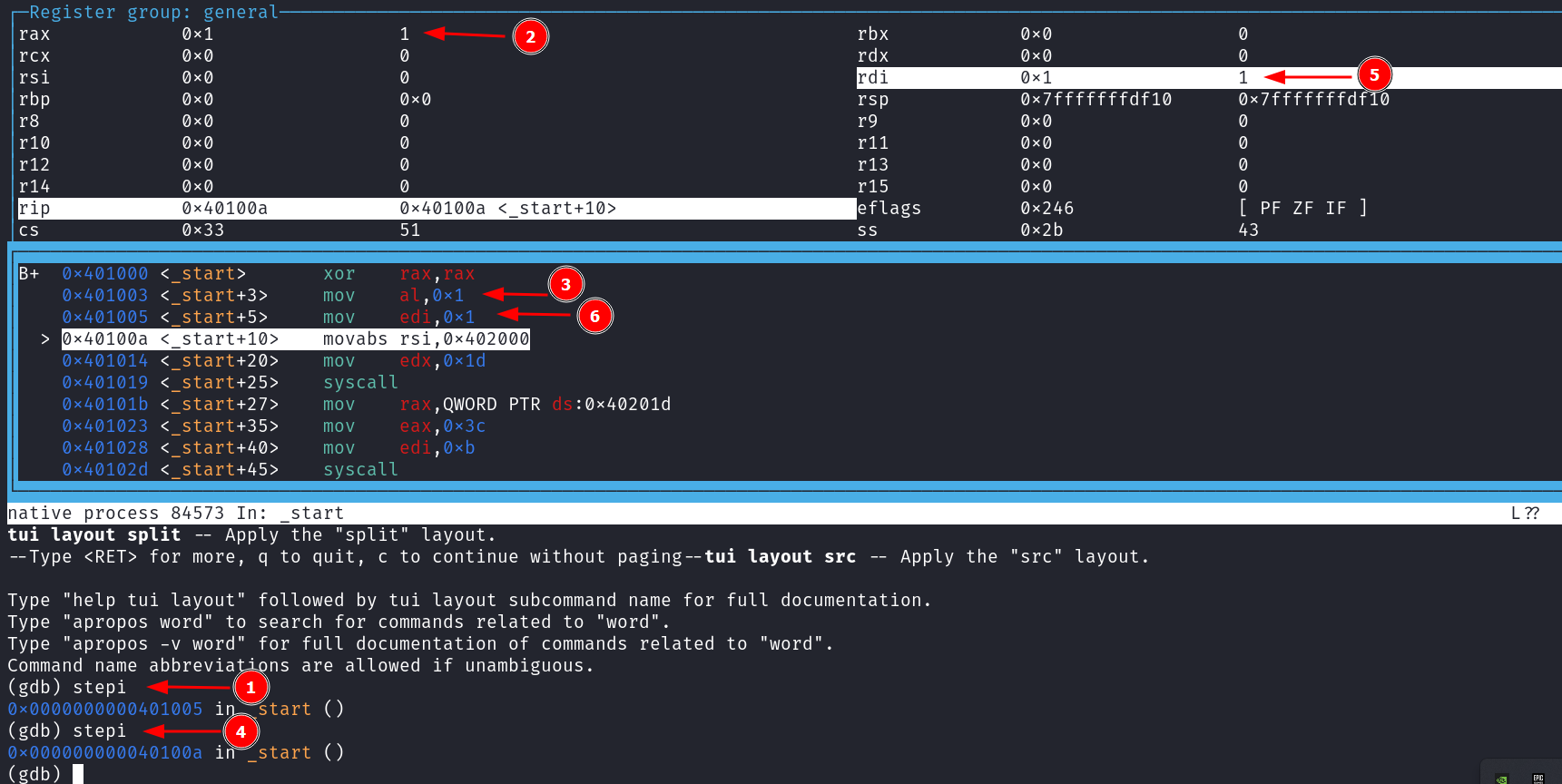Click the first syscall instruction at 0x401019
Screen dimensions: 1562x784
coord(360,383)
